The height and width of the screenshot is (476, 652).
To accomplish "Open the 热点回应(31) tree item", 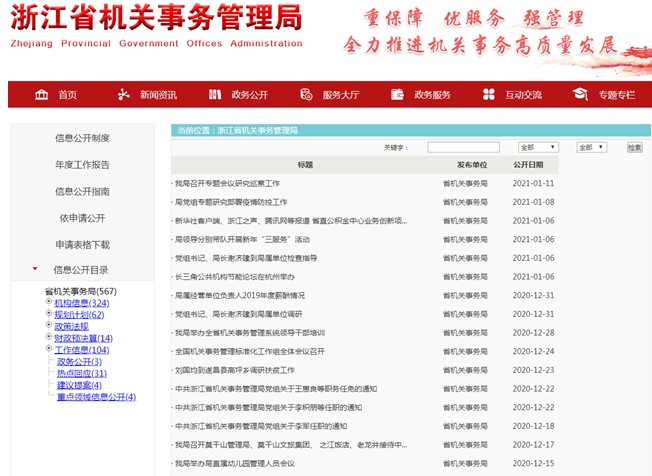I will coord(82,374).
